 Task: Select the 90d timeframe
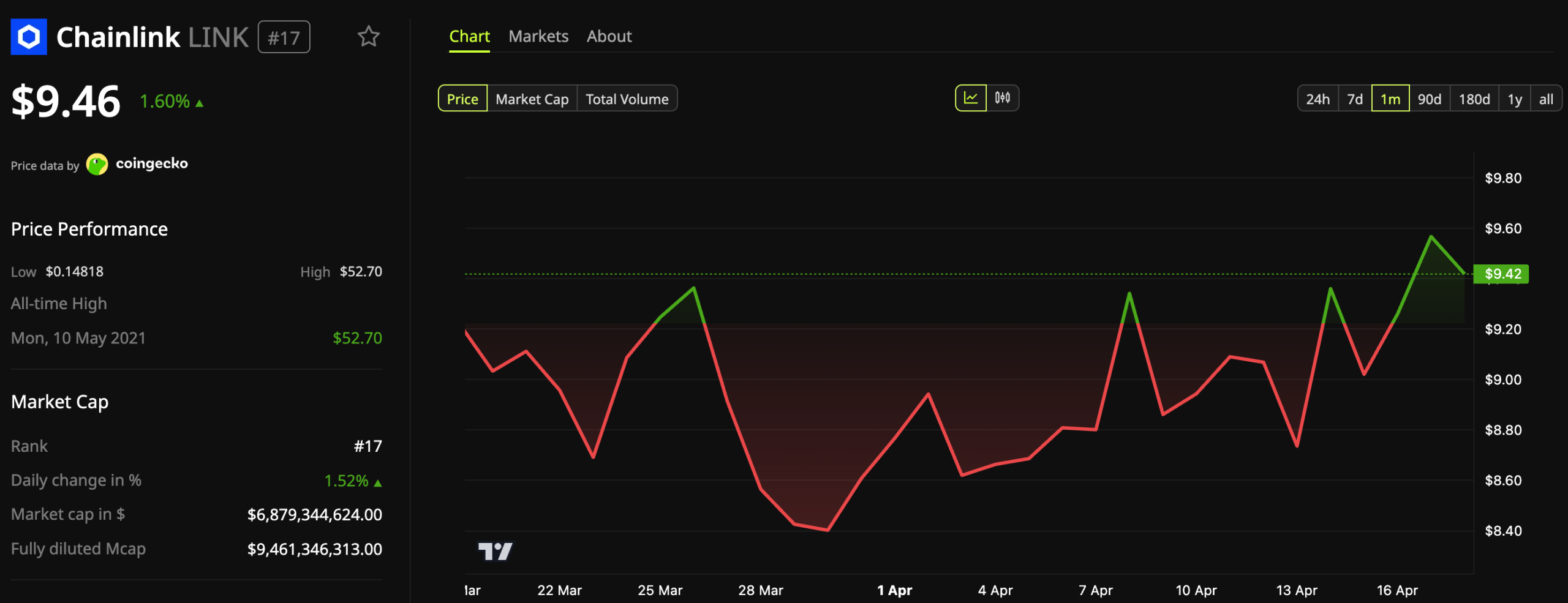pyautogui.click(x=1430, y=98)
